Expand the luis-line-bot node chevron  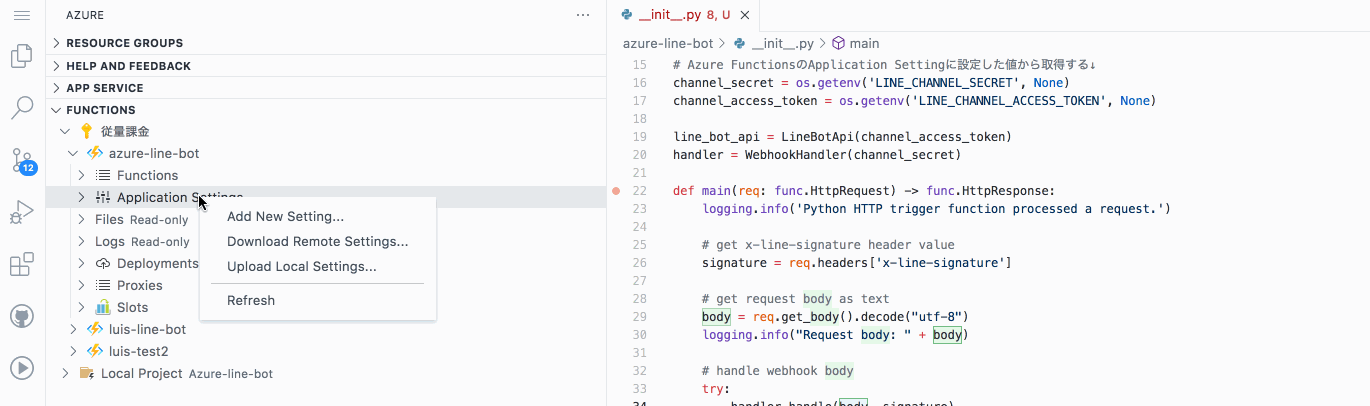[x=73, y=329]
